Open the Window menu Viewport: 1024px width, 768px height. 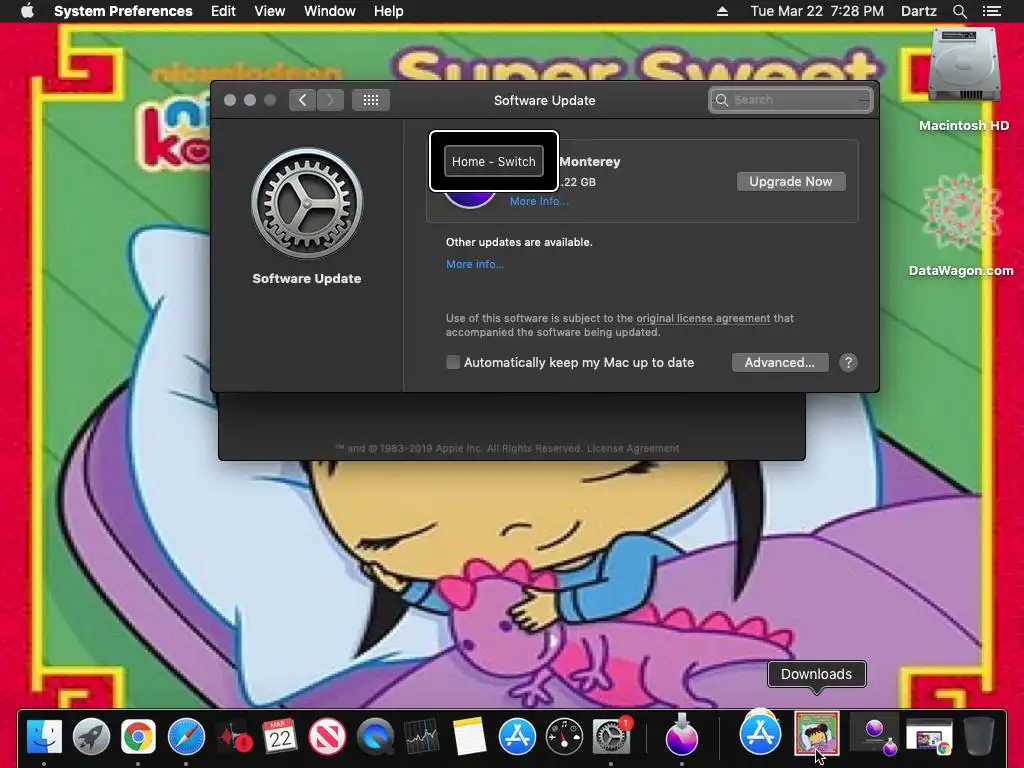pyautogui.click(x=330, y=11)
